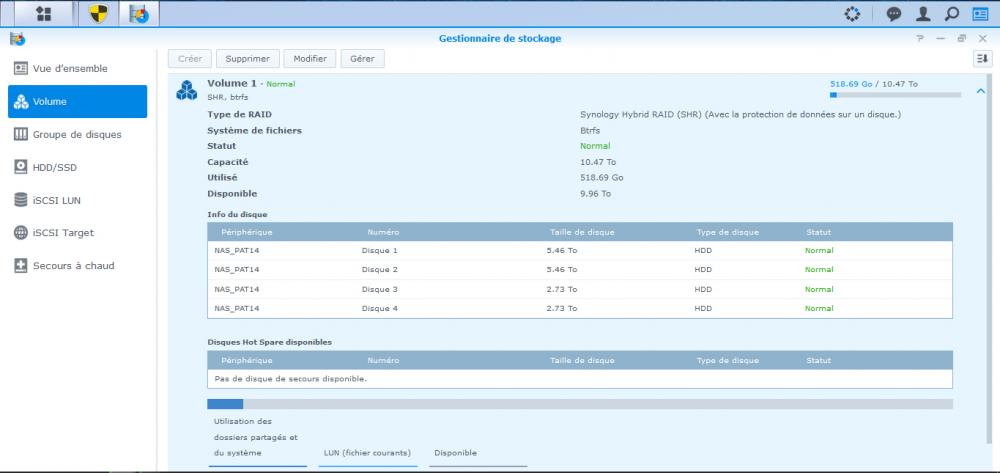Image resolution: width=1000 pixels, height=473 pixels.
Task: Click the Modifier button
Action: 309,59
